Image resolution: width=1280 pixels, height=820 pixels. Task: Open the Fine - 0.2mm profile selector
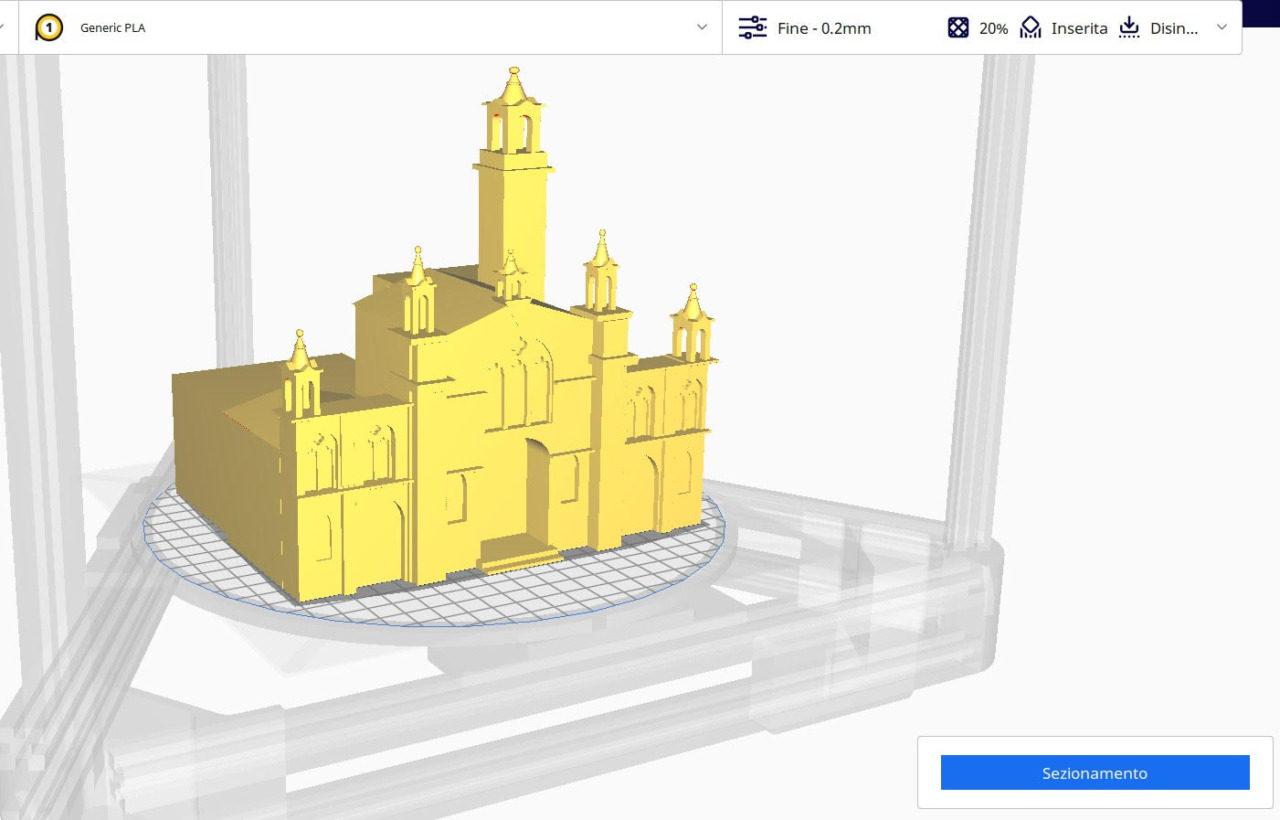point(824,28)
